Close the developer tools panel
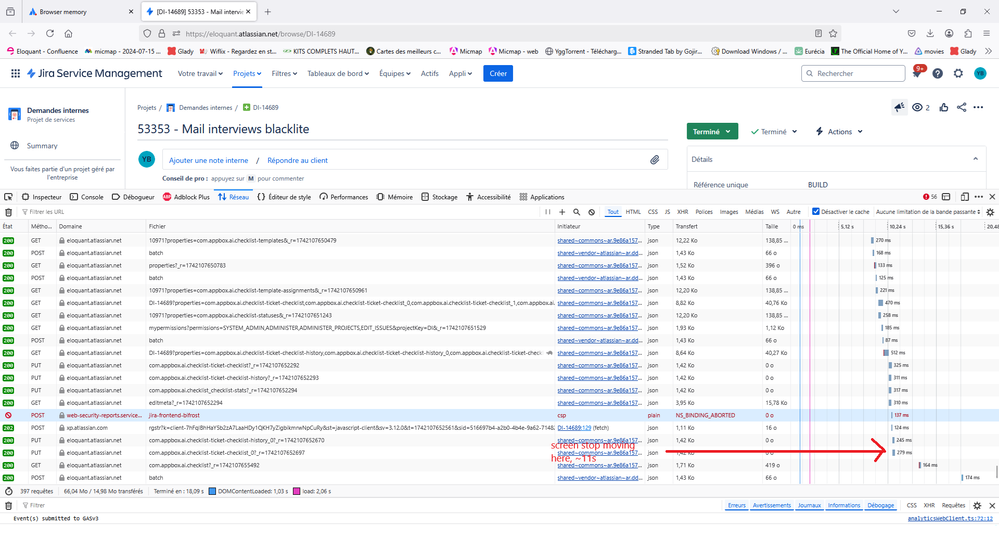Image resolution: width=999 pixels, height=537 pixels. click(x=992, y=197)
